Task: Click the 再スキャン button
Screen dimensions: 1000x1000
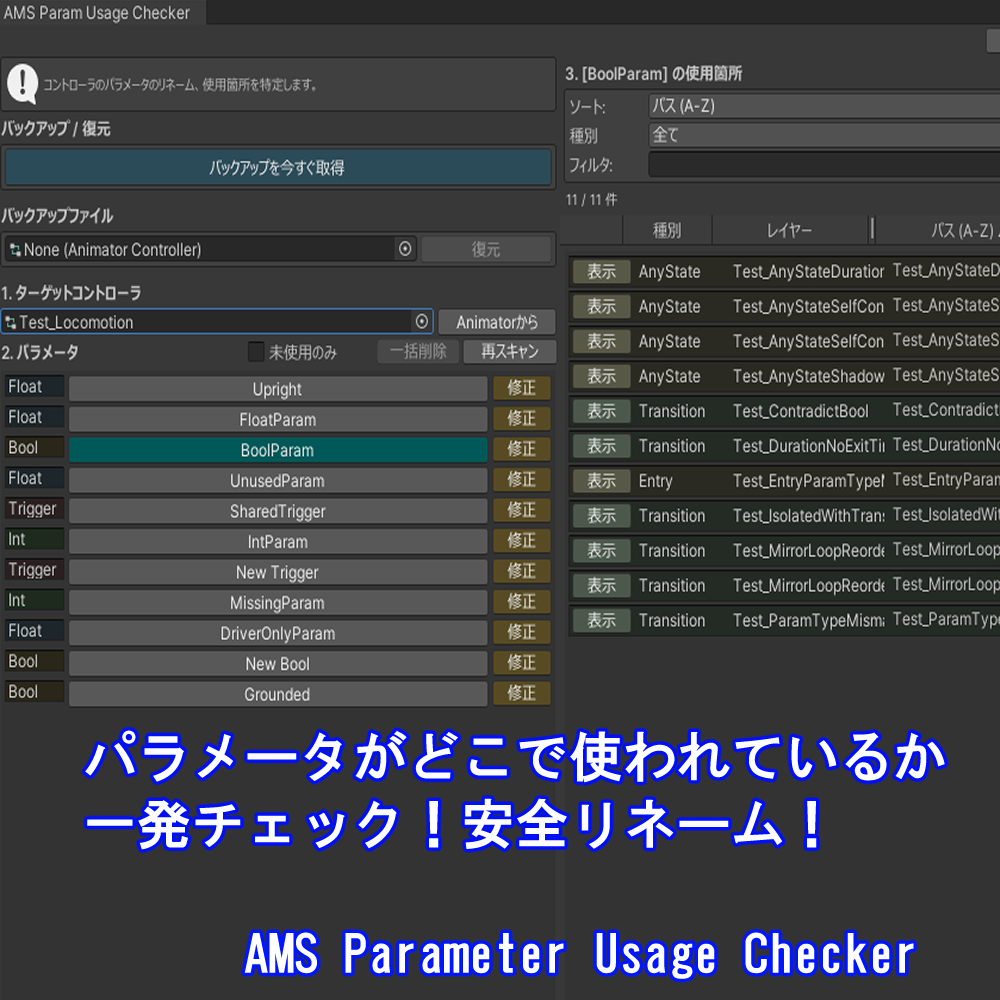Action: (510, 351)
